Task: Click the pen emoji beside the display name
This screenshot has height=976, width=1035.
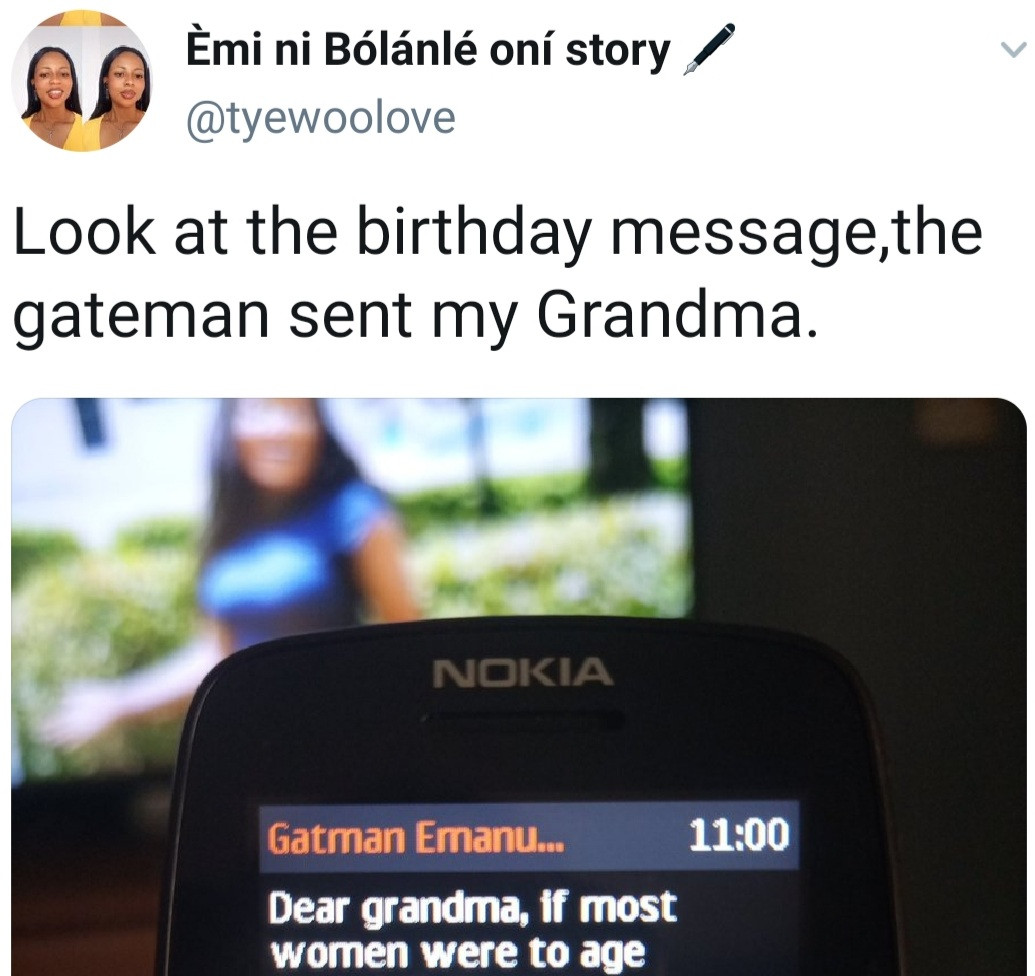Action: tap(708, 50)
